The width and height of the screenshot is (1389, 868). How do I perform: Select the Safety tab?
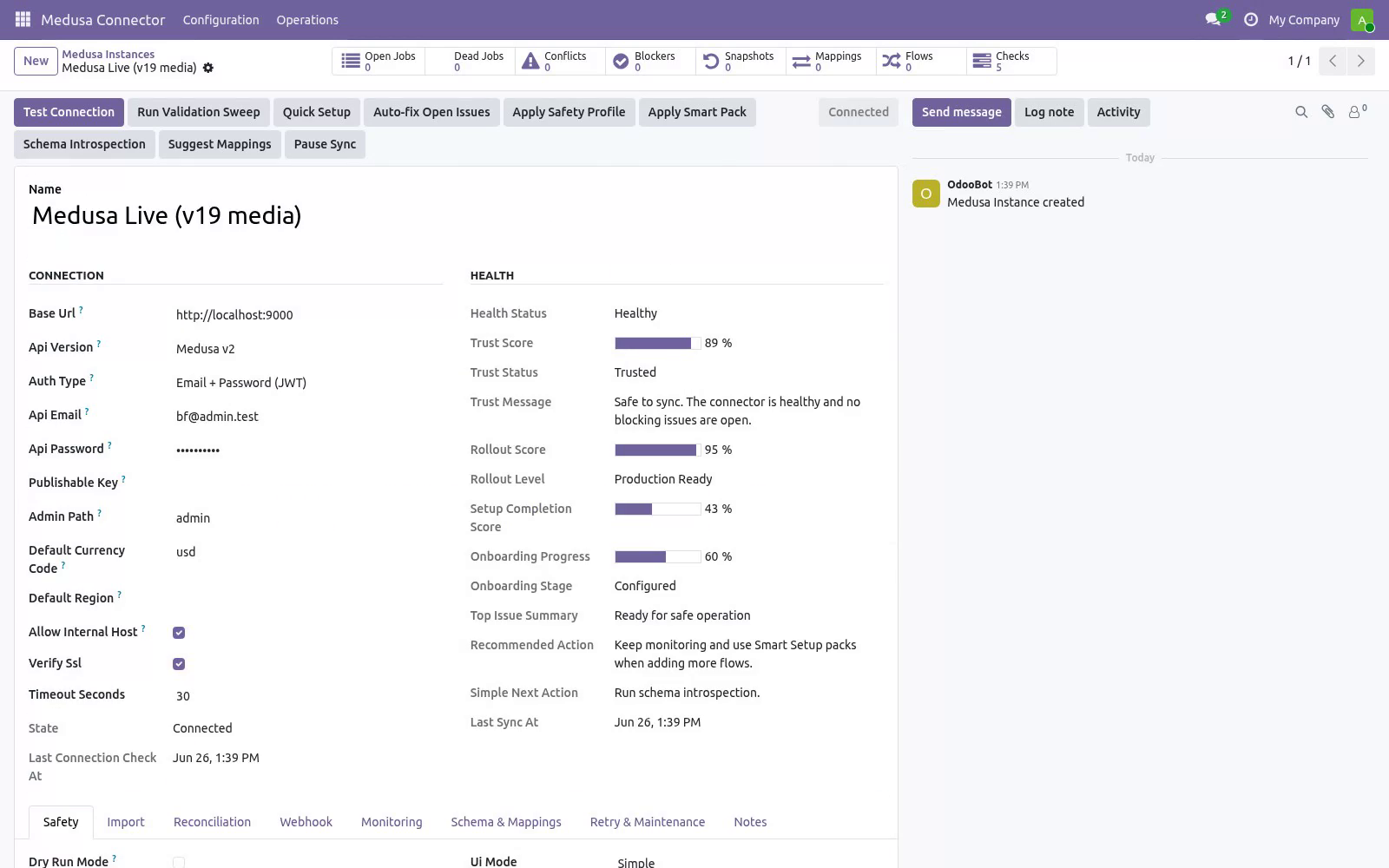tap(61, 822)
